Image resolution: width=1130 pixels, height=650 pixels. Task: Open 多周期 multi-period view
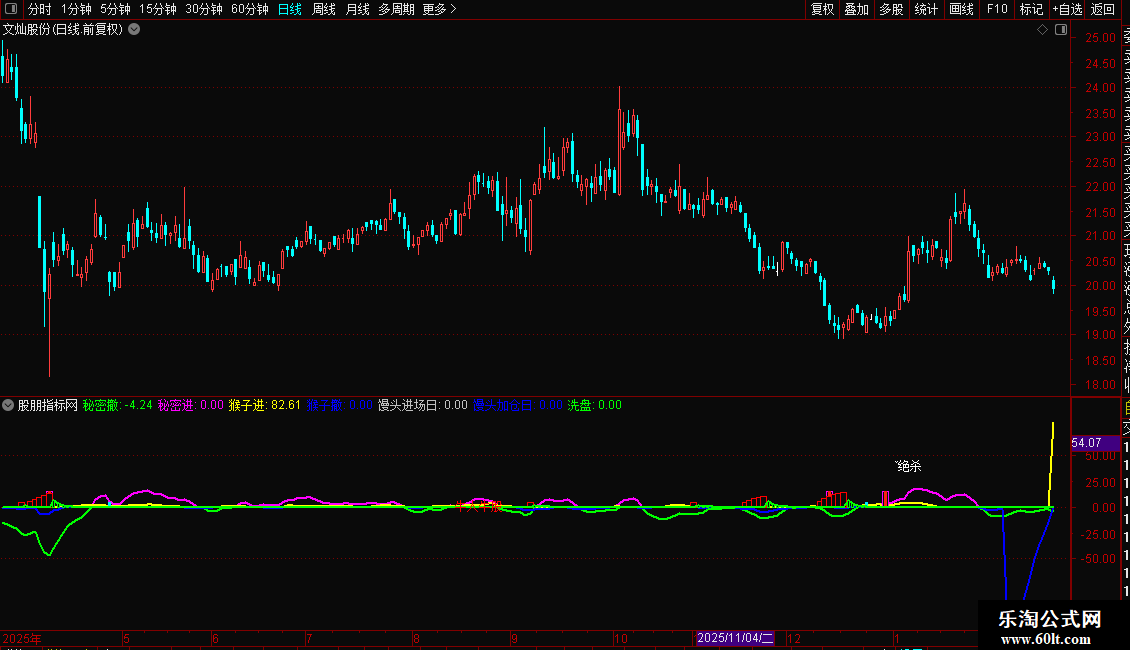coord(396,9)
